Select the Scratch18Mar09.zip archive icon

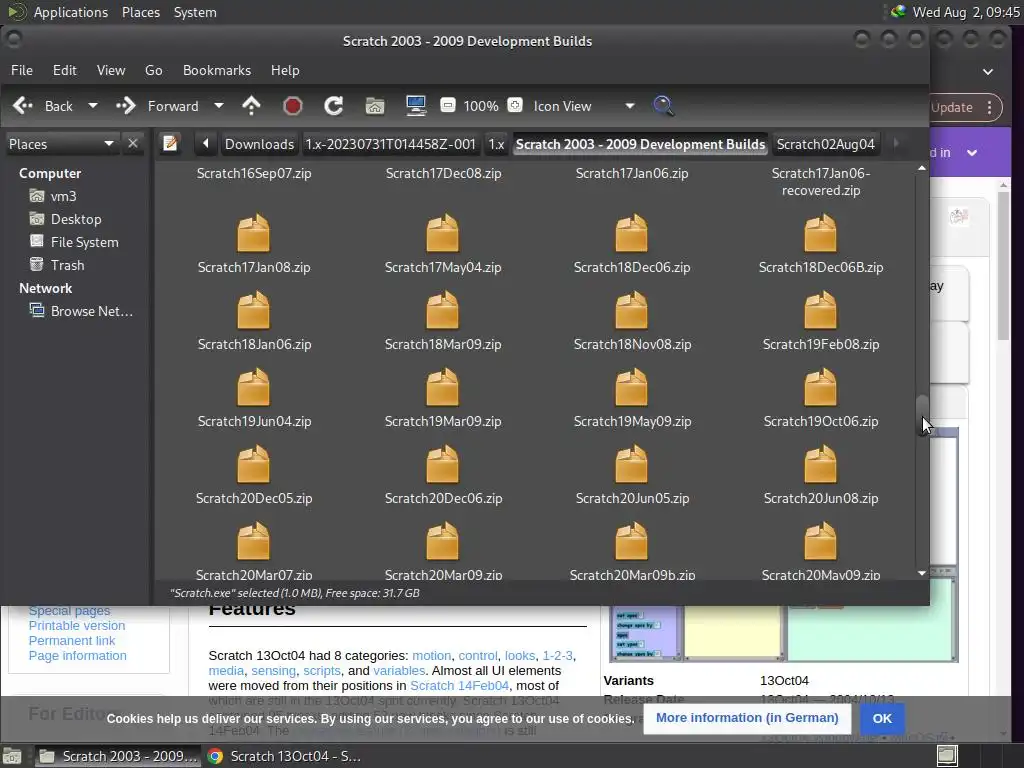(x=443, y=310)
